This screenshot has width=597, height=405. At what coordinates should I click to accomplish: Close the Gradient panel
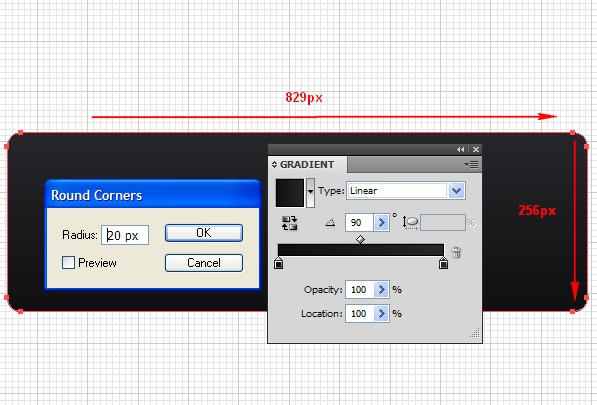pyautogui.click(x=476, y=150)
